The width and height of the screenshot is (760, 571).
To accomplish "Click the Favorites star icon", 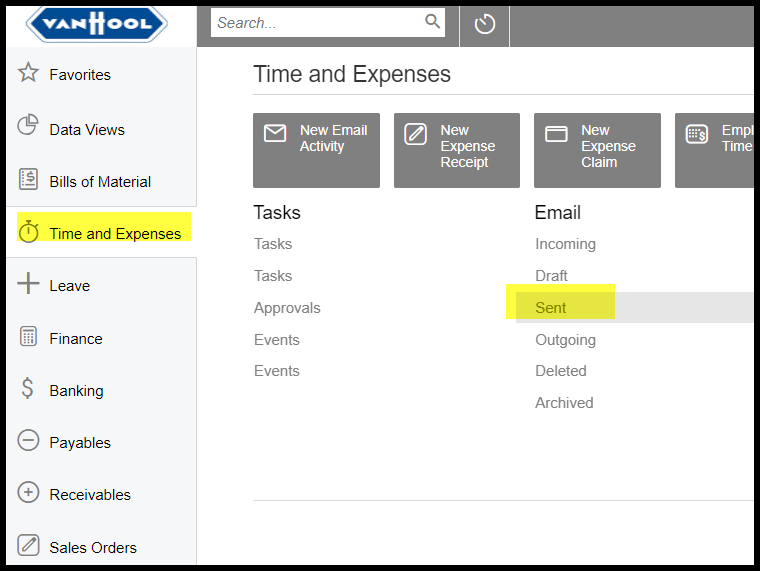I will click(28, 73).
